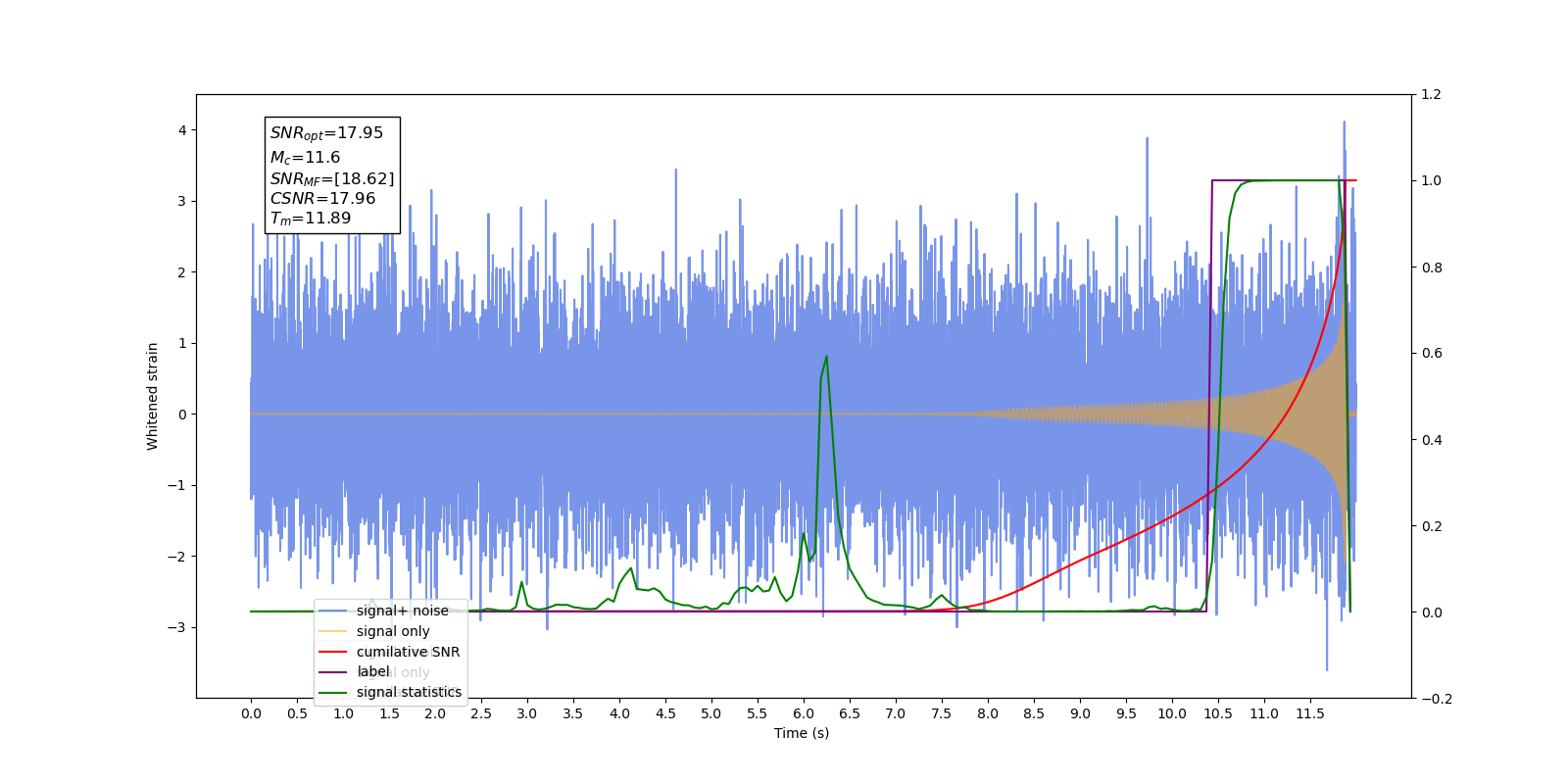Click the SNRopt=17.95 annotation text
The height and width of the screenshot is (784, 1568).
tap(326, 133)
